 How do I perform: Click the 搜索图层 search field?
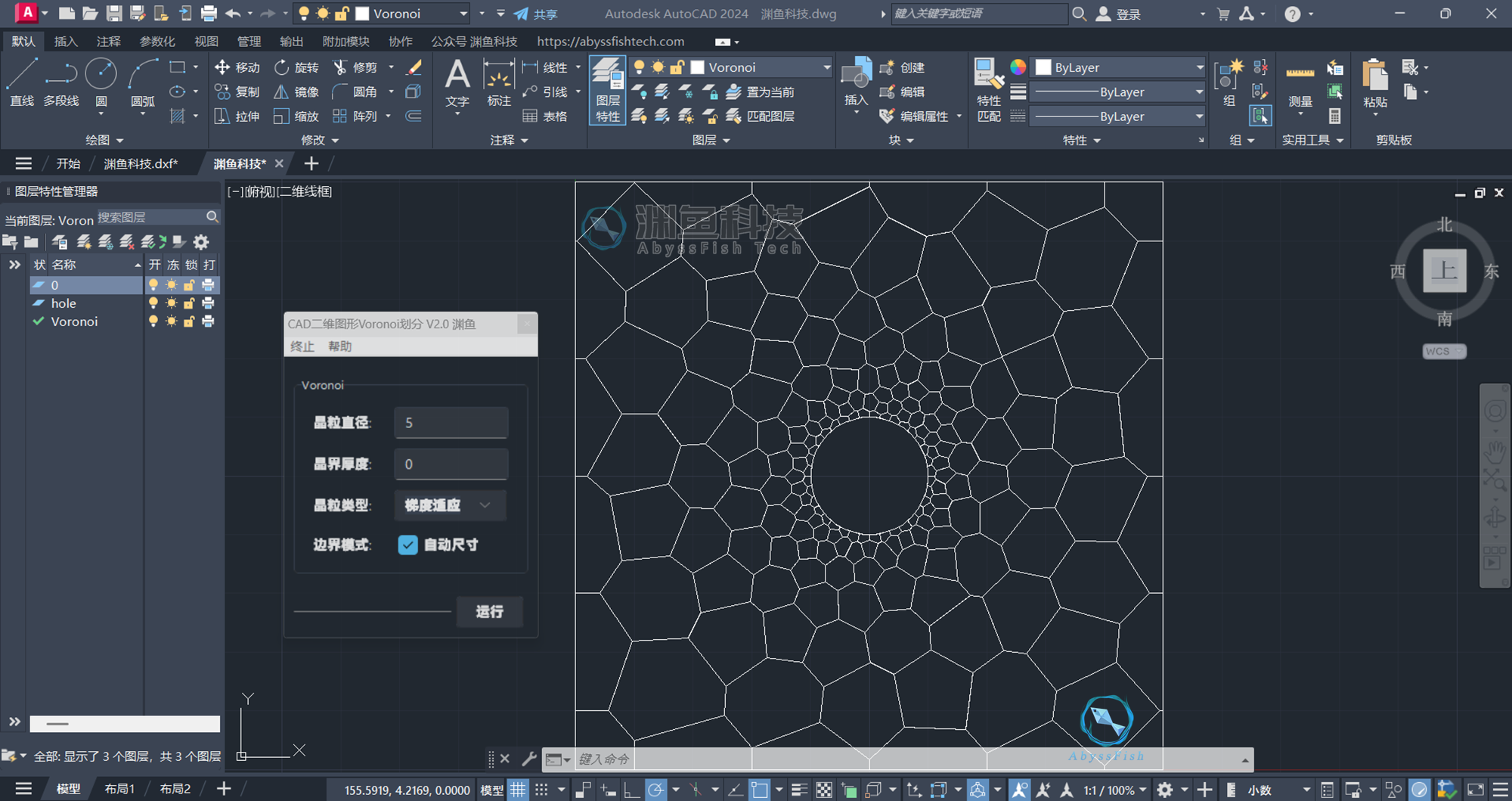coord(158,217)
